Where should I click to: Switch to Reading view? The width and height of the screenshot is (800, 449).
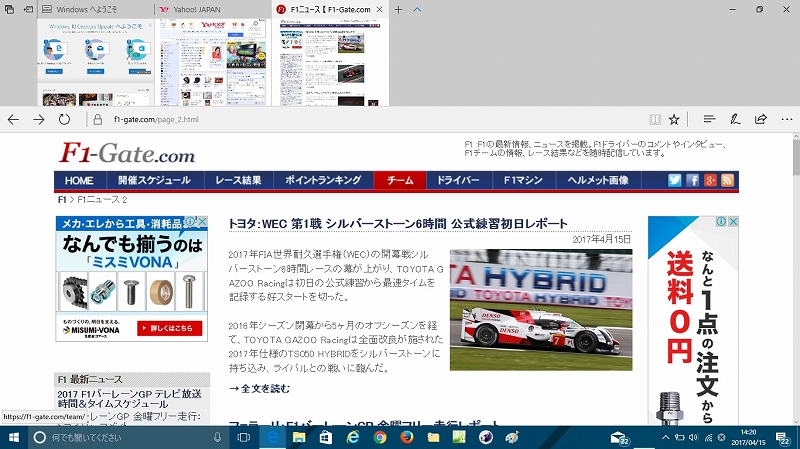655,119
